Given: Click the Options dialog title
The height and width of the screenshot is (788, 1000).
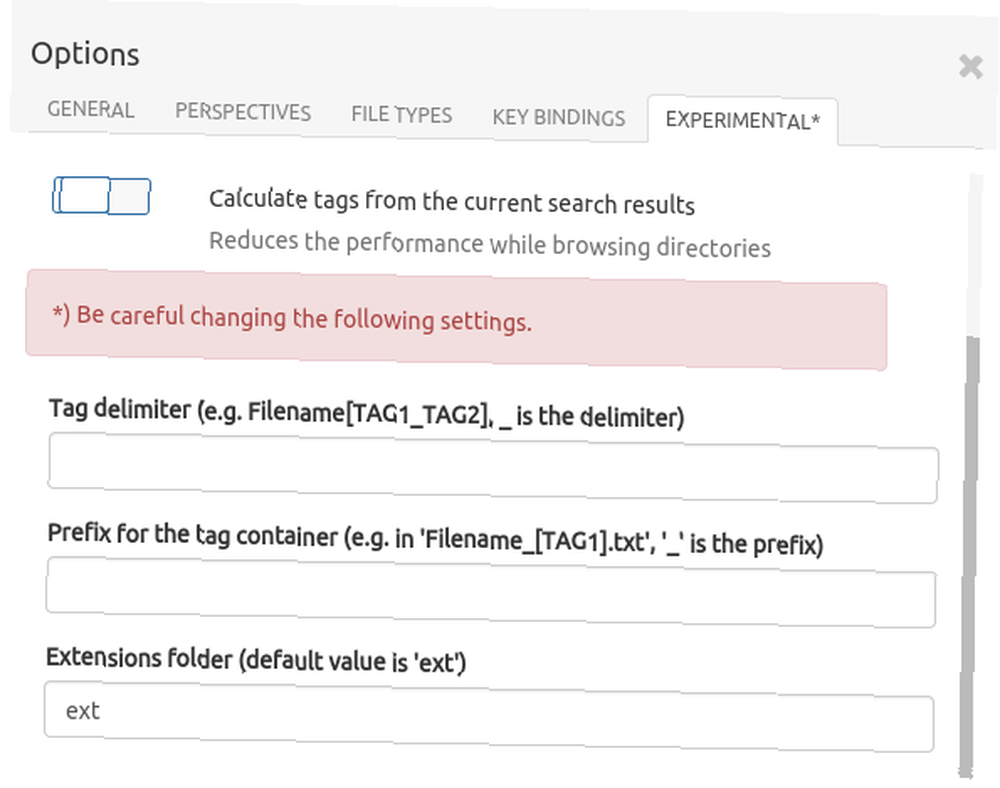Looking at the screenshot, I should tap(85, 54).
